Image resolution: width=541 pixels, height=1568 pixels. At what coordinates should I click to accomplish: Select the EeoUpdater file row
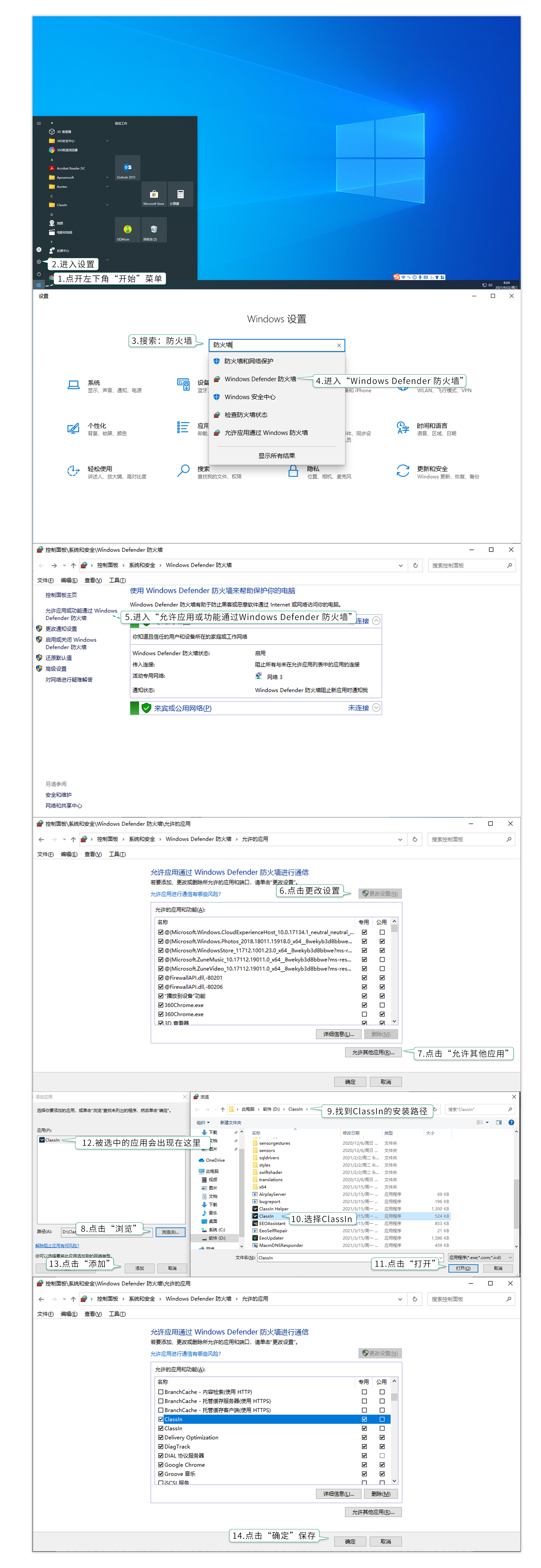point(352,1238)
